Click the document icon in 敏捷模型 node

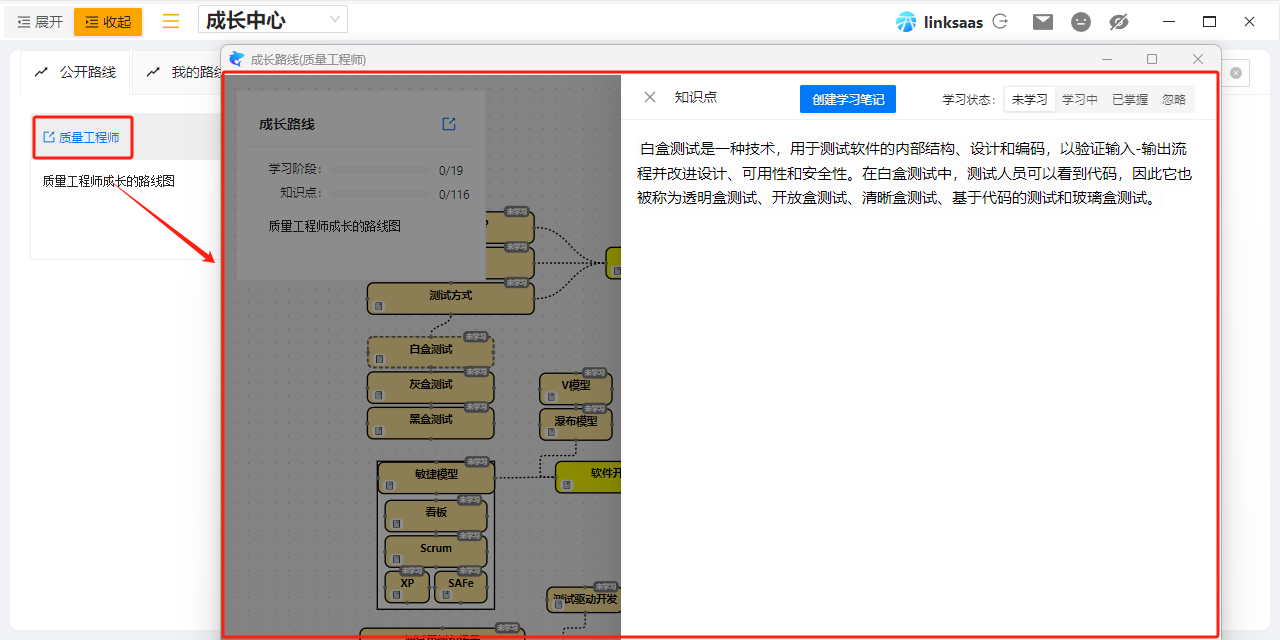pyautogui.click(x=390, y=485)
